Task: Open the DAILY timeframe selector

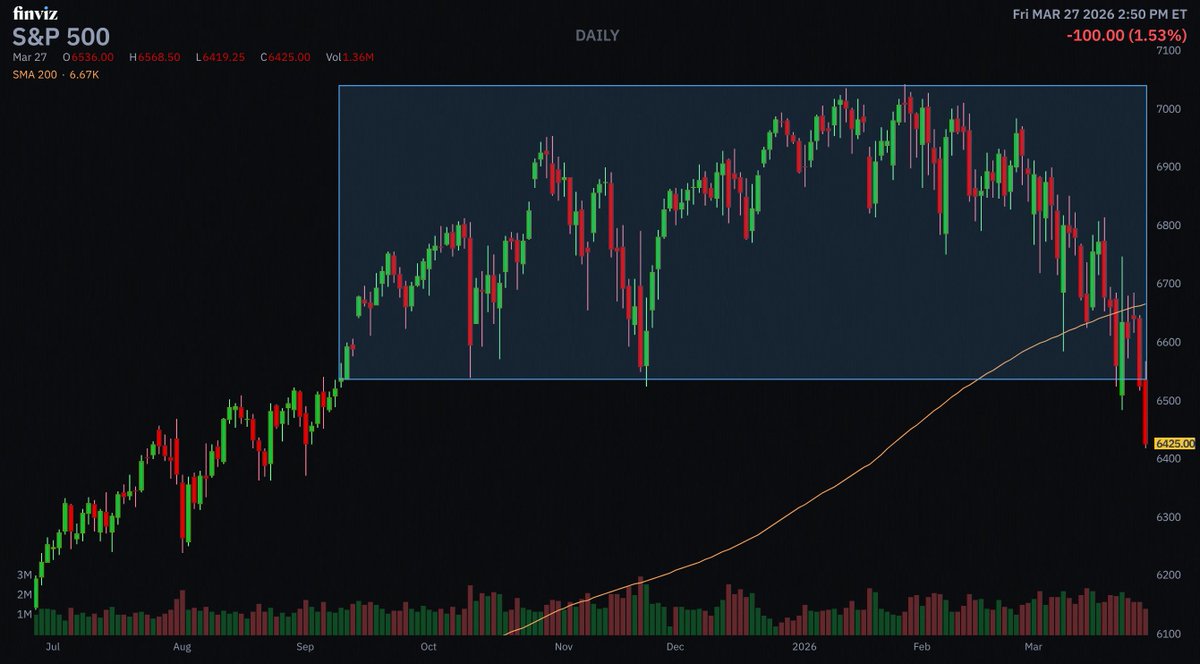Action: click(x=596, y=35)
